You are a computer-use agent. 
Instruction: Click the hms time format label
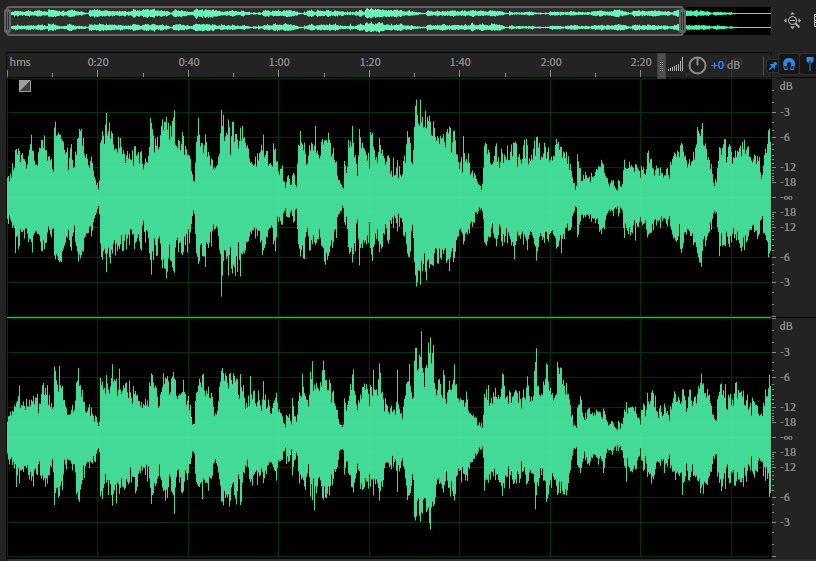coord(20,62)
